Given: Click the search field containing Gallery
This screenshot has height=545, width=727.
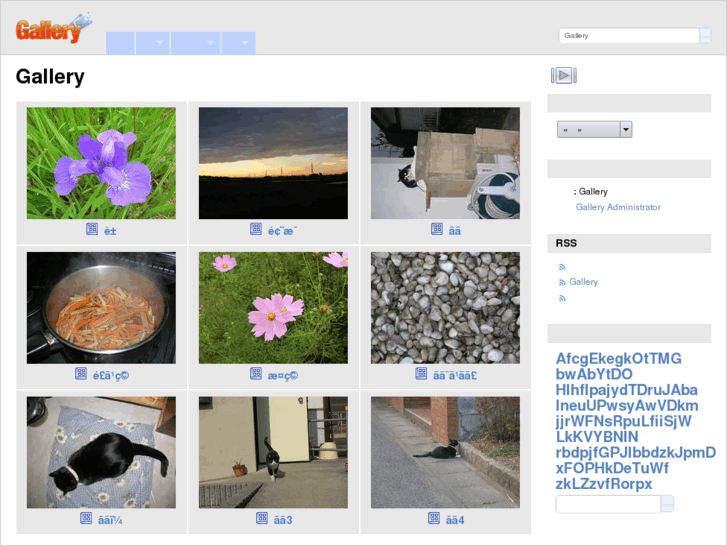Looking at the screenshot, I should pyautogui.click(x=629, y=36).
